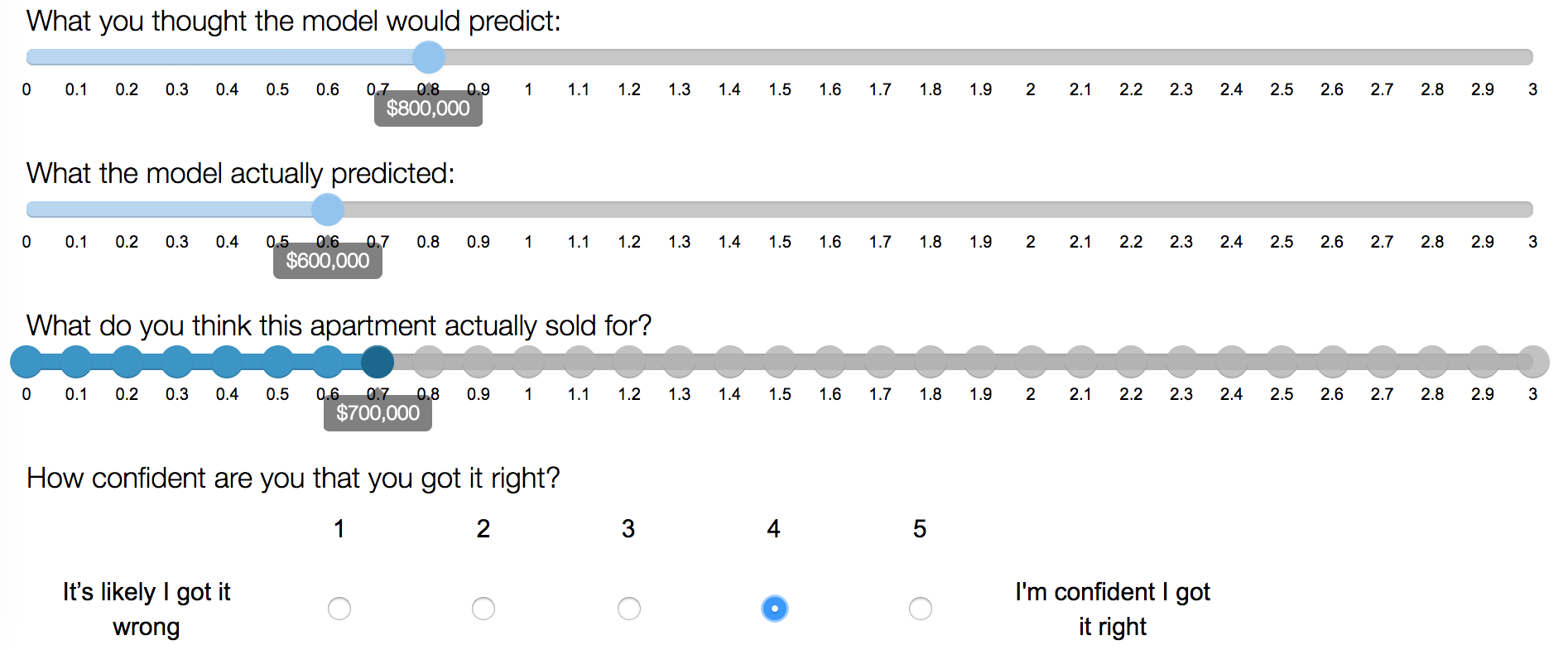
Task: Select confidence rating 1 radio button
Action: tap(339, 609)
